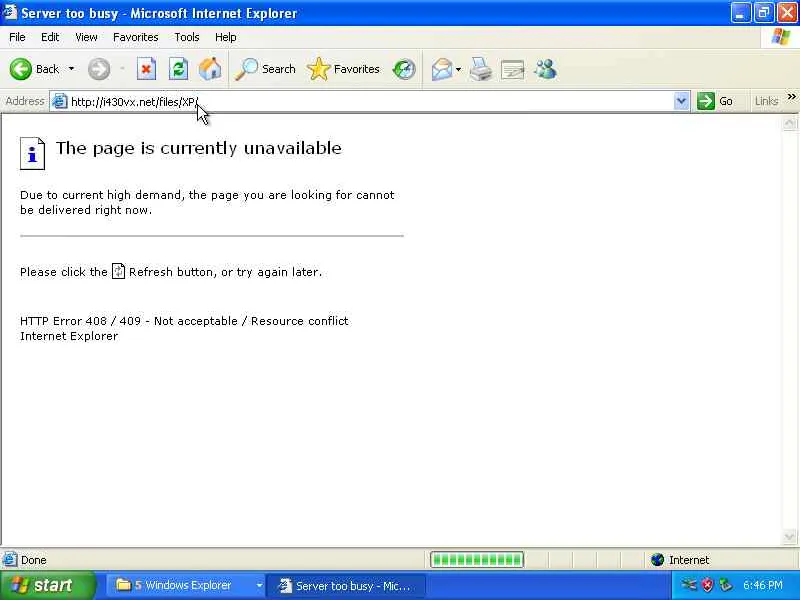Image resolution: width=800 pixels, height=600 pixels.
Task: Open the Help menu
Action: click(226, 37)
